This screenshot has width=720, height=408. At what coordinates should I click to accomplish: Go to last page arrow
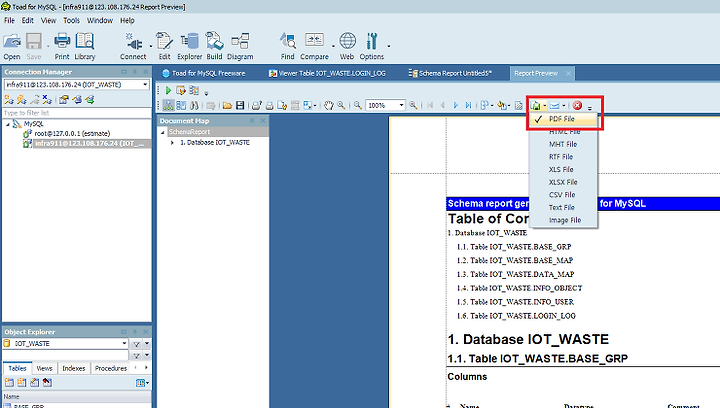coord(468,106)
